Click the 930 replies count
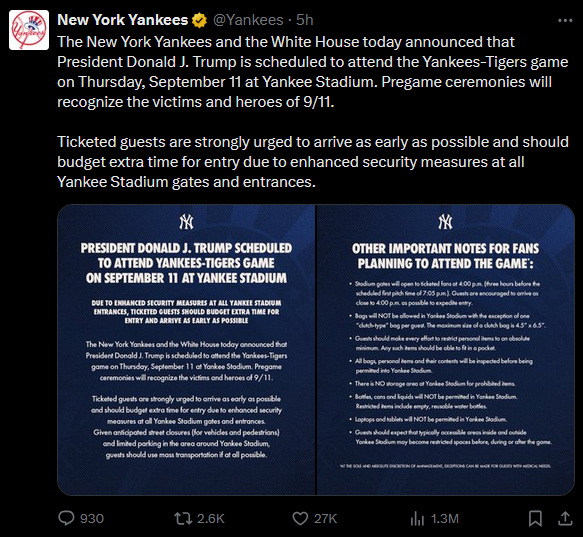Screen dimensions: 583x537 (x=92, y=518)
